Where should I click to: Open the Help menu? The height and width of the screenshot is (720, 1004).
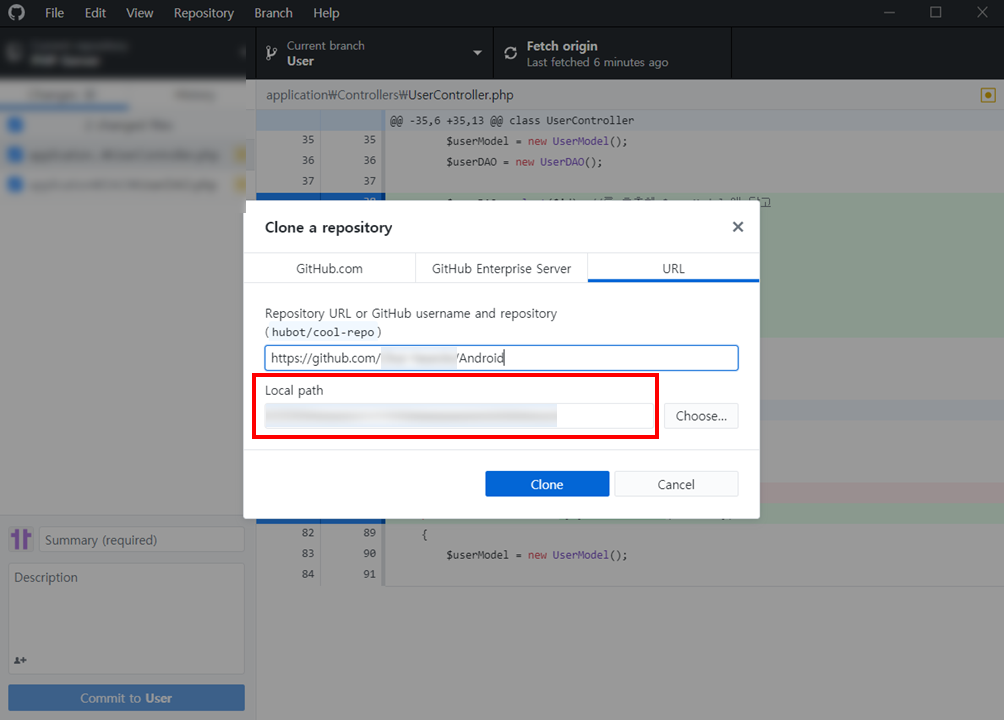pos(326,13)
